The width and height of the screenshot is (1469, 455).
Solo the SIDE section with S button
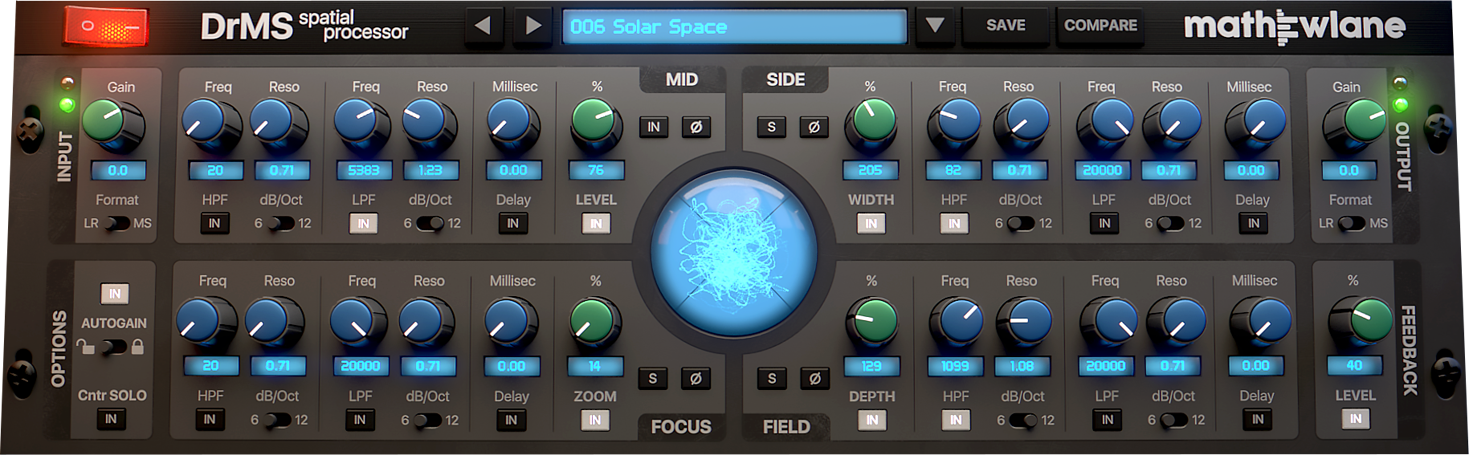point(771,127)
